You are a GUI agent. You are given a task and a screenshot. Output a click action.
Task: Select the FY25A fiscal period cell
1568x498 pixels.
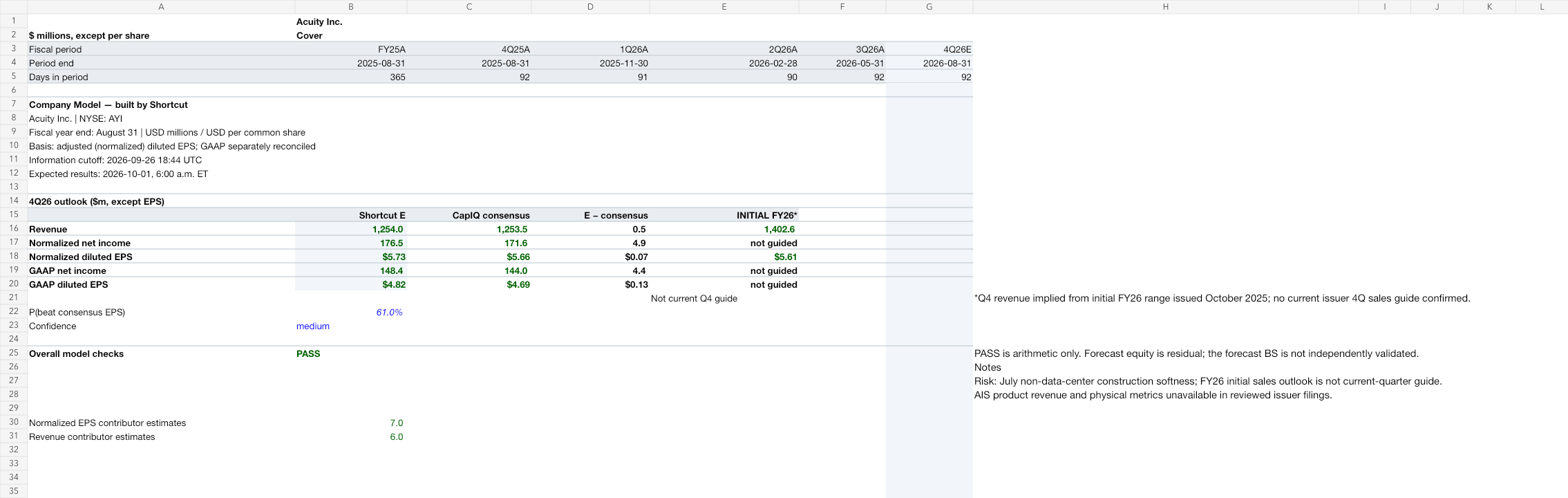(351, 49)
